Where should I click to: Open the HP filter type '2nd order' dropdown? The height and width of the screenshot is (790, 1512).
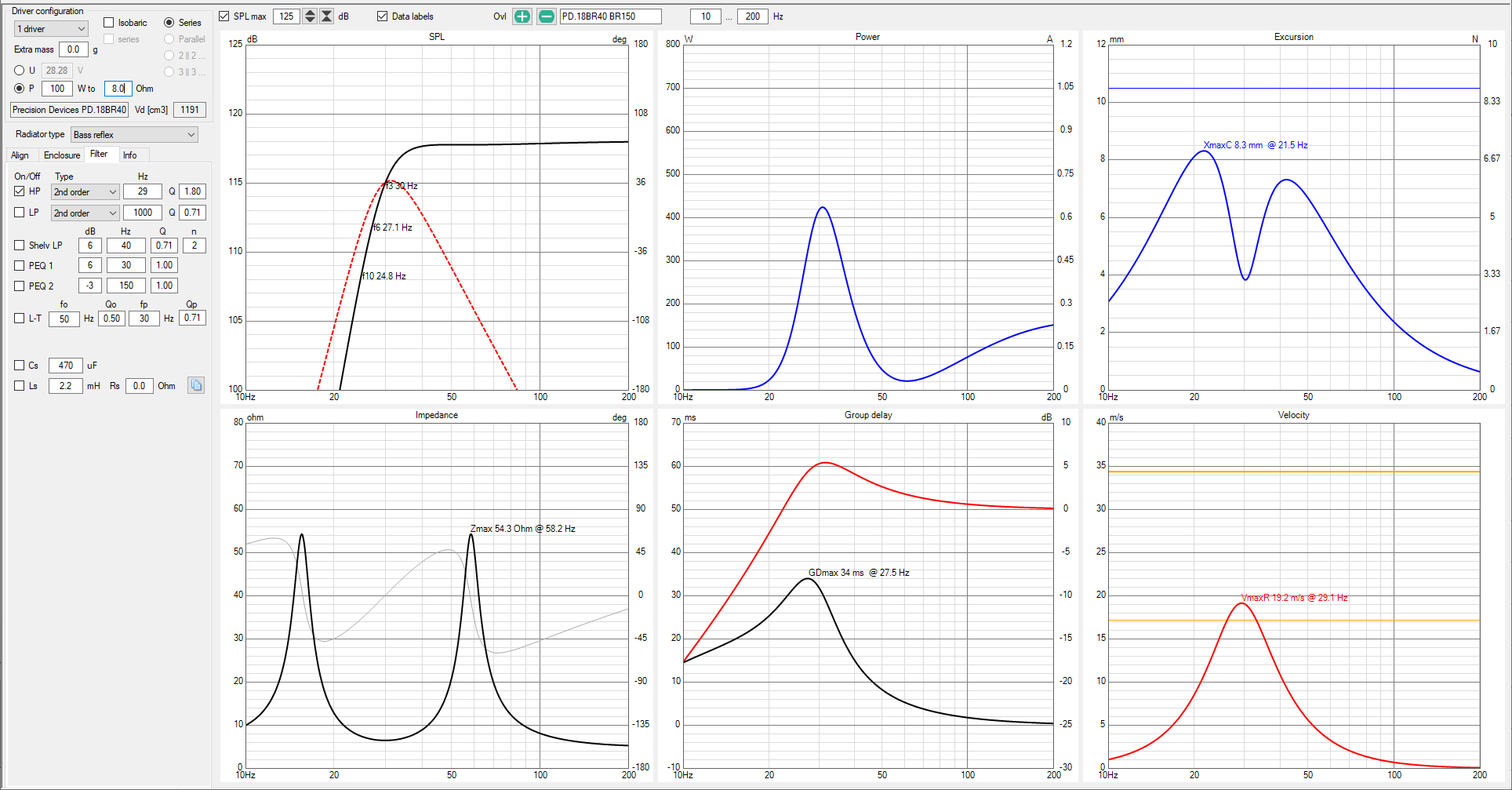pos(85,192)
